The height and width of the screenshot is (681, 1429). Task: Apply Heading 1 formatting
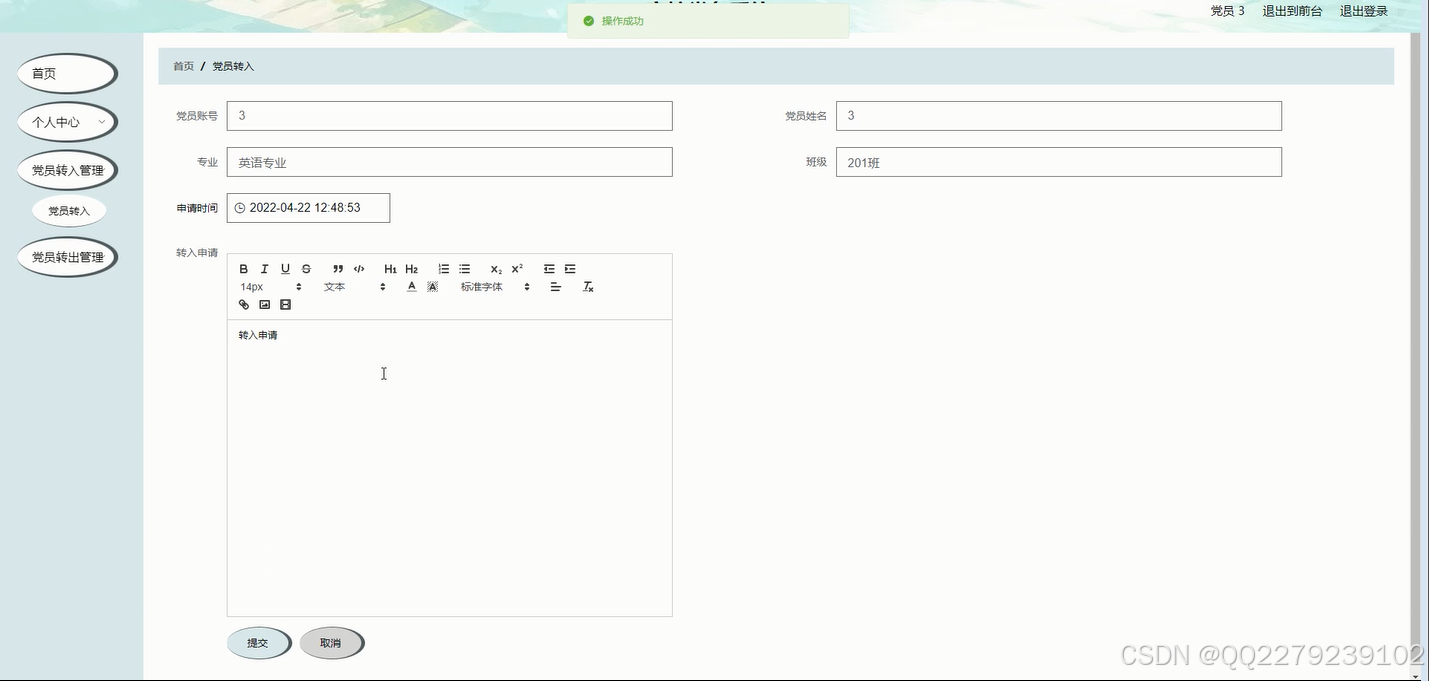[x=390, y=268]
